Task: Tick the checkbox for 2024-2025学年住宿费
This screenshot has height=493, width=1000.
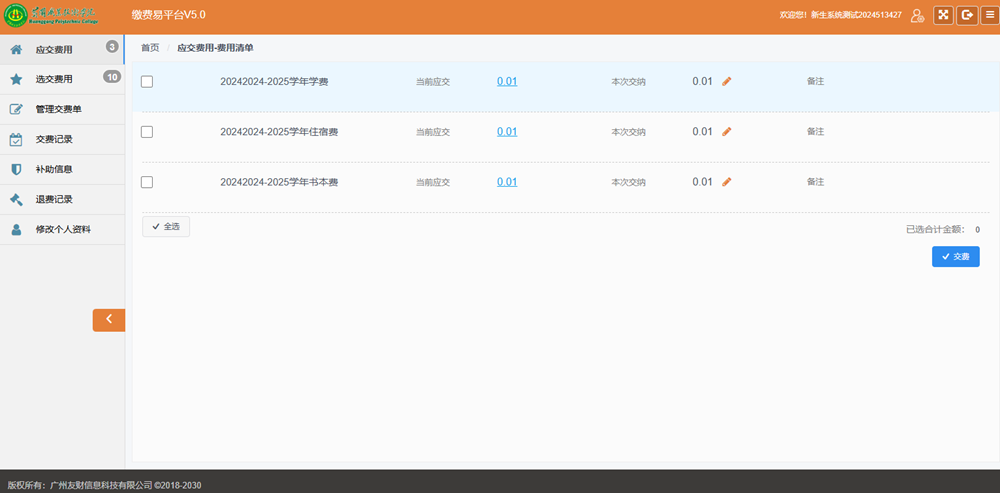Action: tap(147, 132)
